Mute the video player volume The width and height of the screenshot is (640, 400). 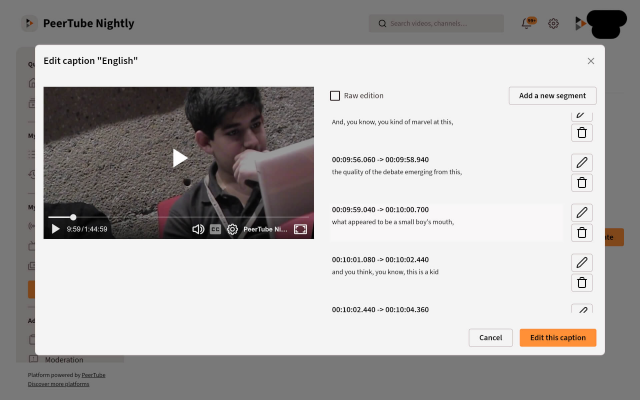coord(198,229)
